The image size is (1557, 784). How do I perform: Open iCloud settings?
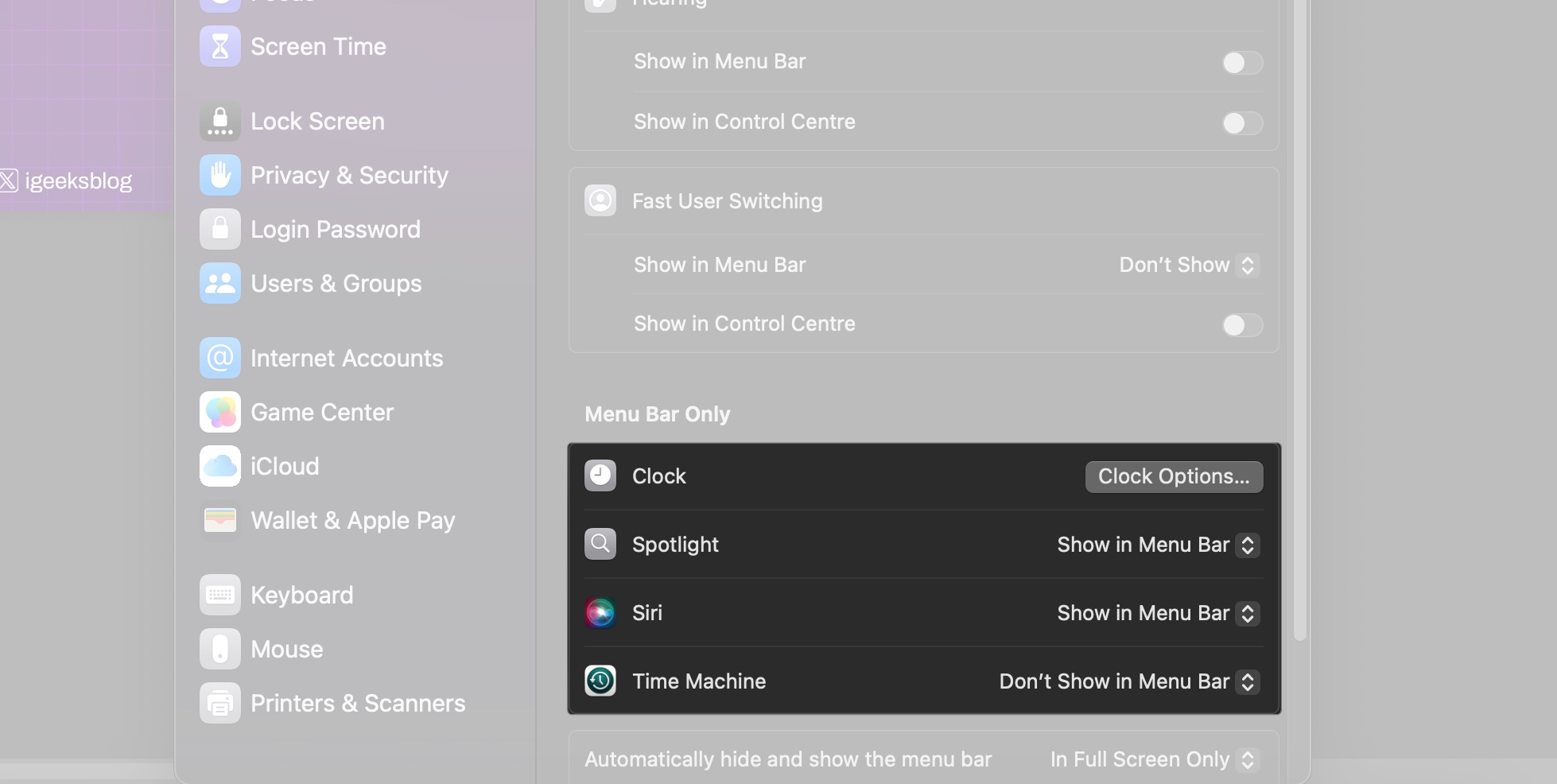click(284, 466)
